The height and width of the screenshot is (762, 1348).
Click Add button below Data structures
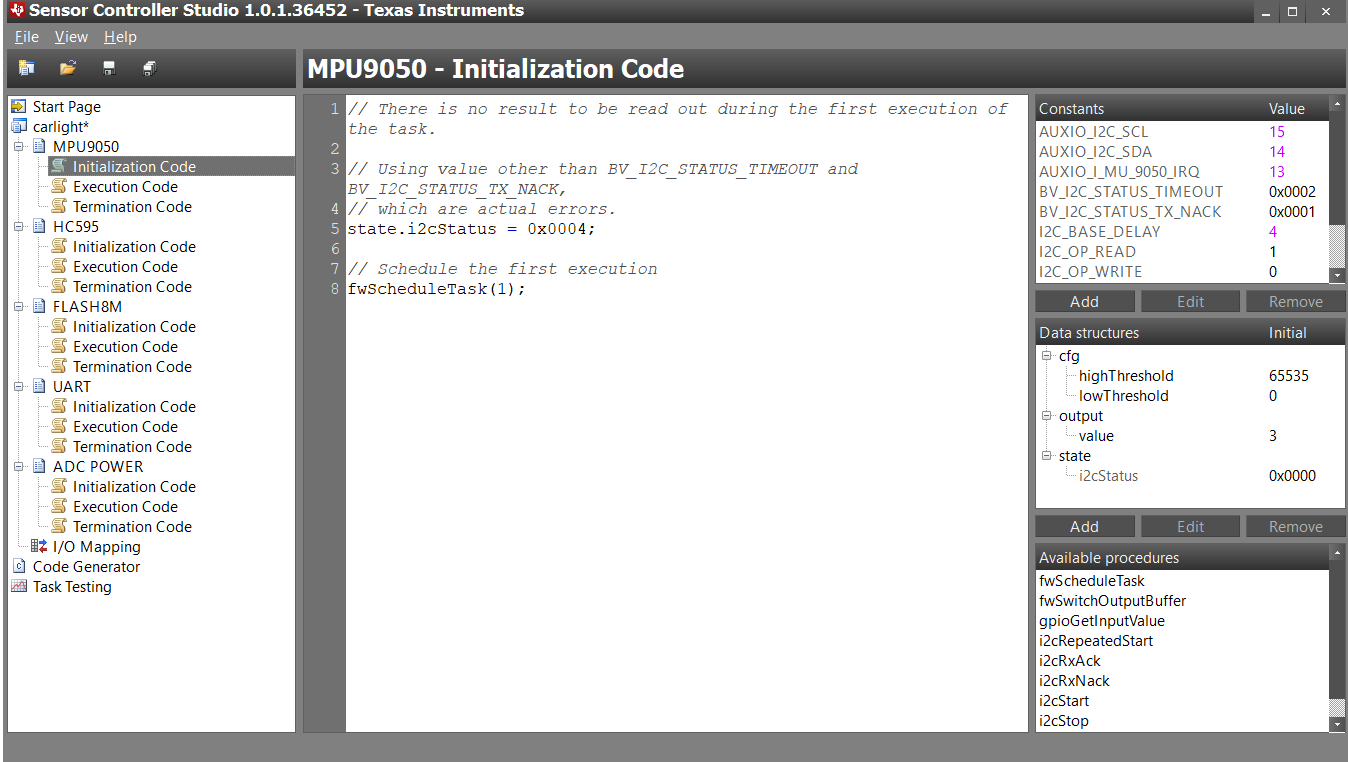(x=1085, y=527)
